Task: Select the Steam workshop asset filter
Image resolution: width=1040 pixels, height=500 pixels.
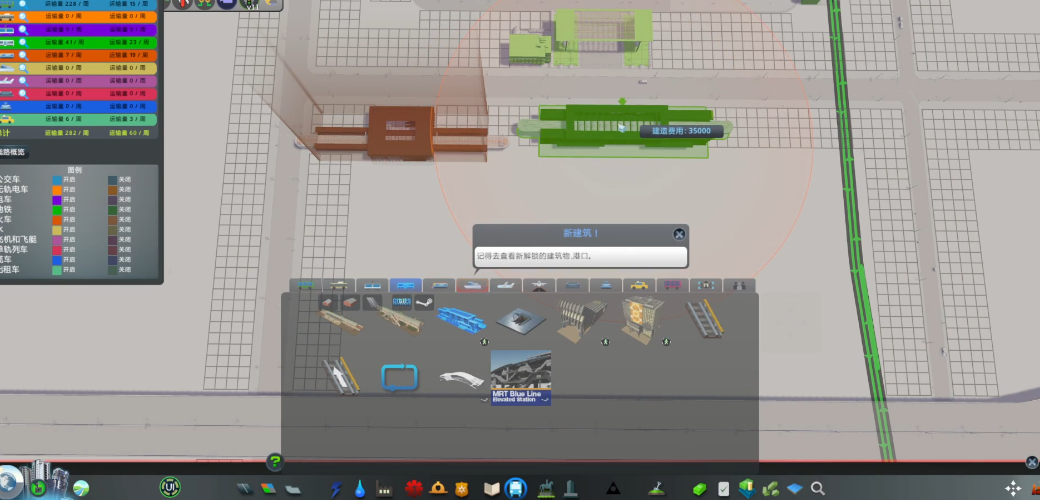Action: (424, 302)
